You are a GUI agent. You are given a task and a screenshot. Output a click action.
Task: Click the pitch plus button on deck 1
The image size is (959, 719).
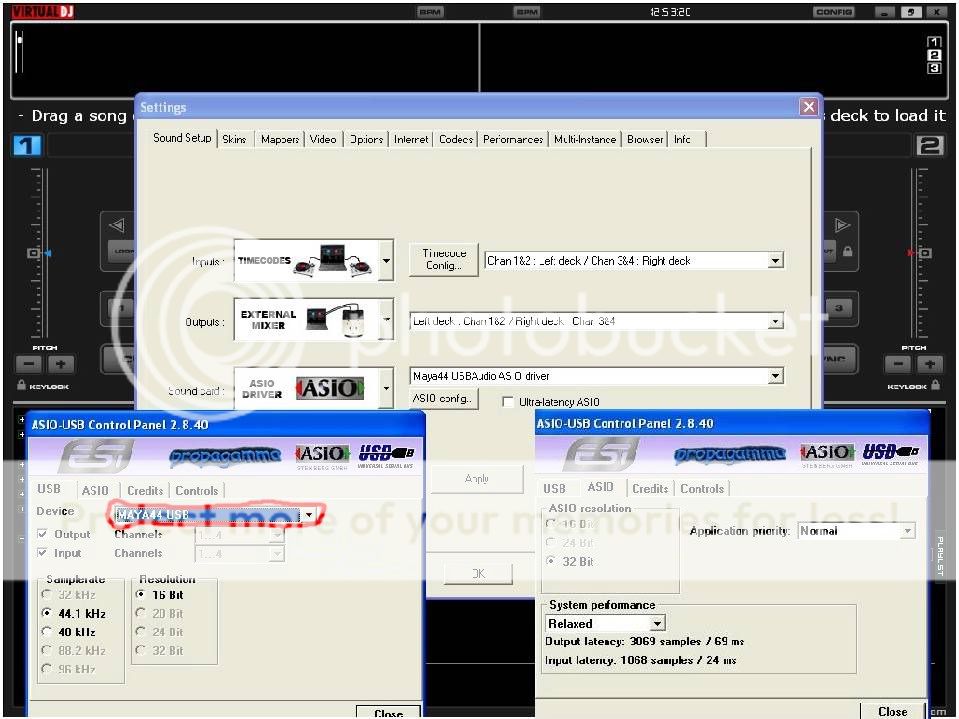(61, 364)
